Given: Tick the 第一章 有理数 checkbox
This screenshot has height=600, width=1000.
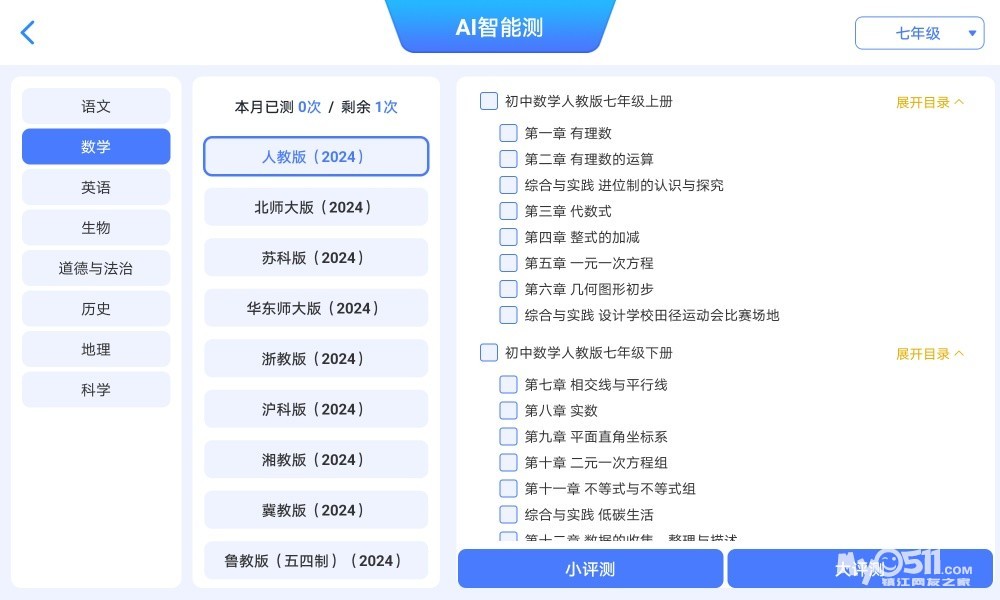Looking at the screenshot, I should [509, 133].
